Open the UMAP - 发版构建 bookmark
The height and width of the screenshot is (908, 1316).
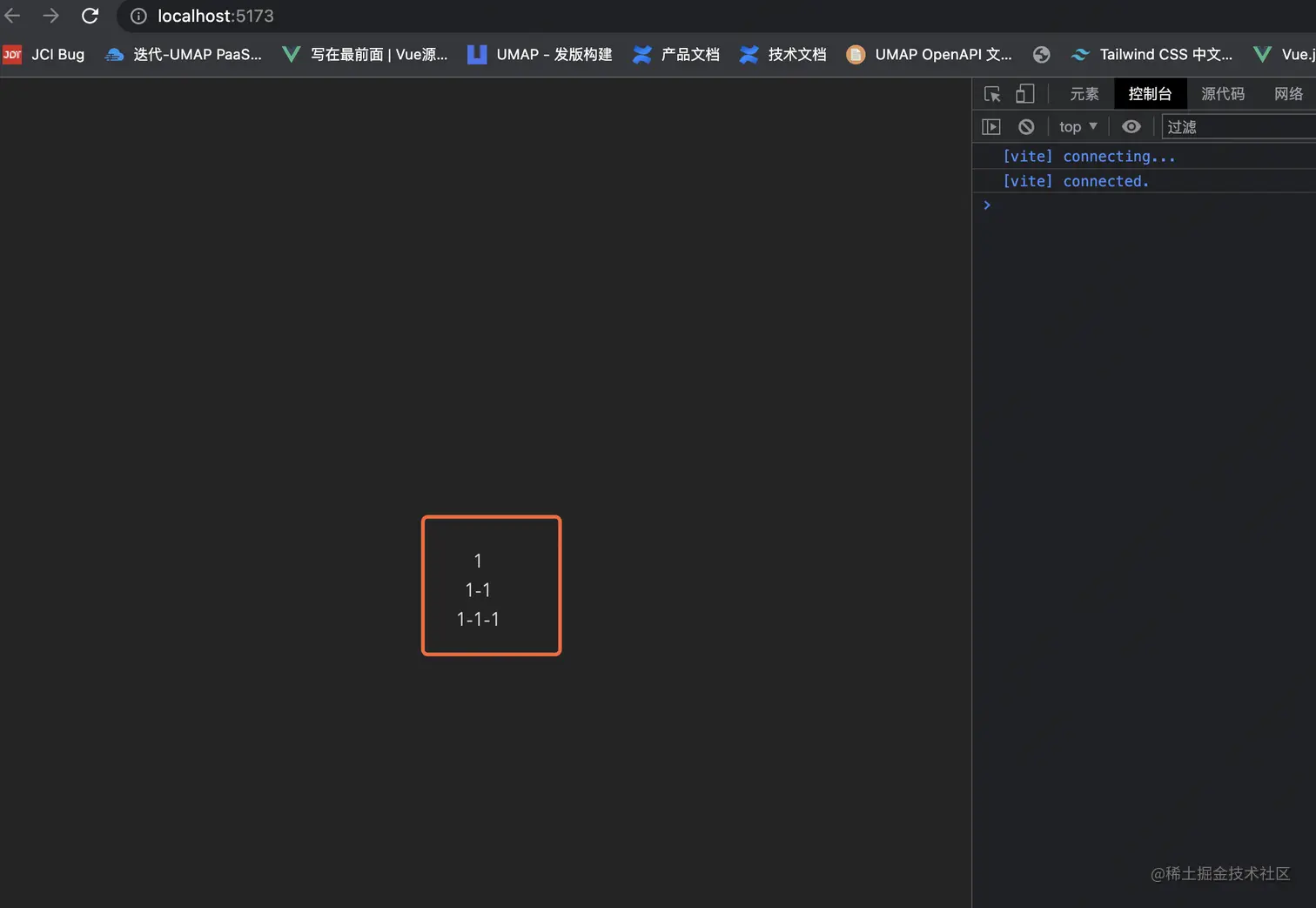tap(540, 54)
